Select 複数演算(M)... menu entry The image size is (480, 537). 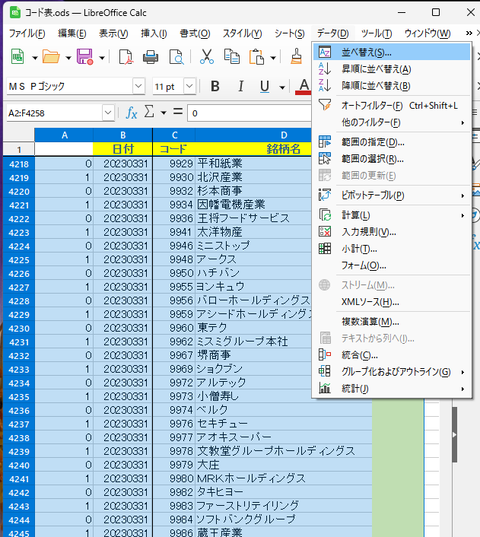pyautogui.click(x=392, y=322)
